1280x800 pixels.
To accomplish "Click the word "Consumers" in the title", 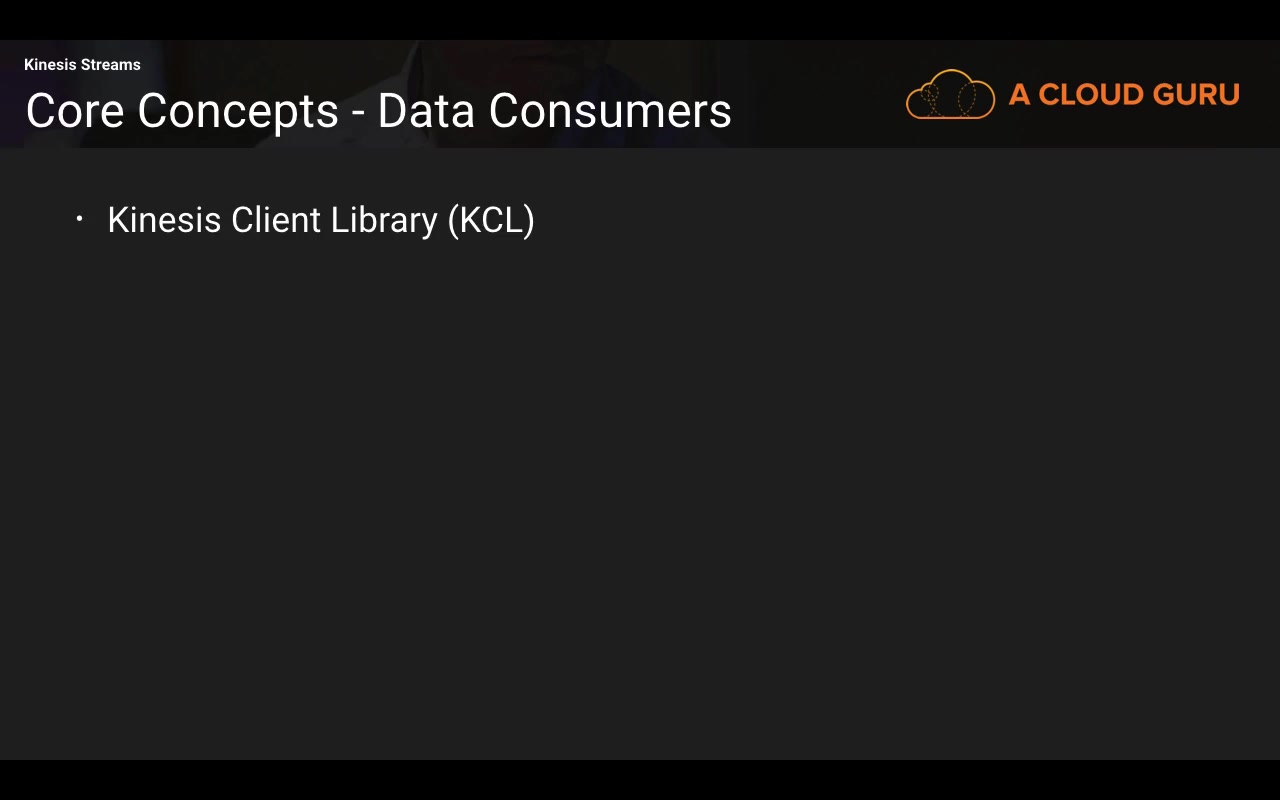I will 610,111.
